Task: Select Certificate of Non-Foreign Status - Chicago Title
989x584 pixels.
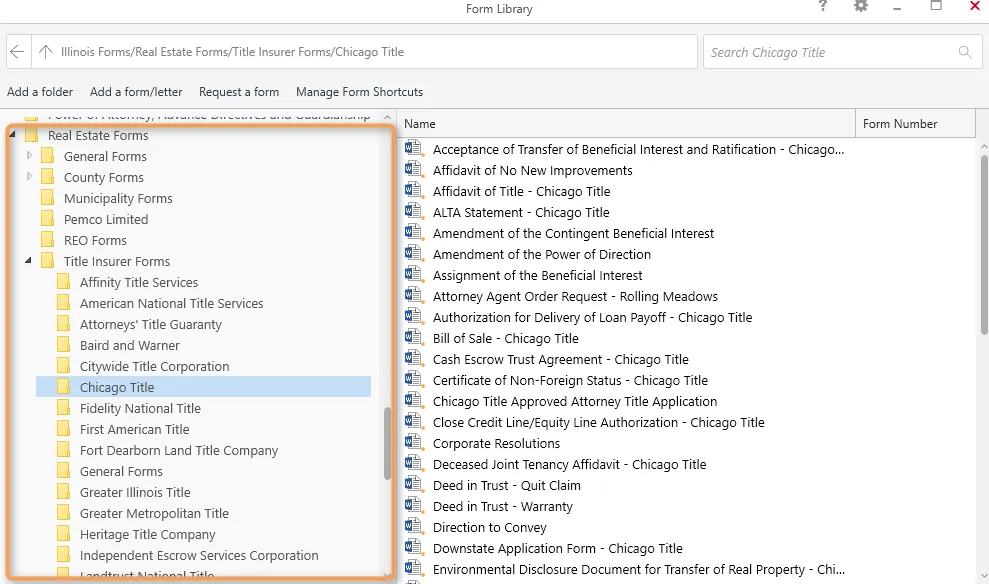Action: point(570,380)
